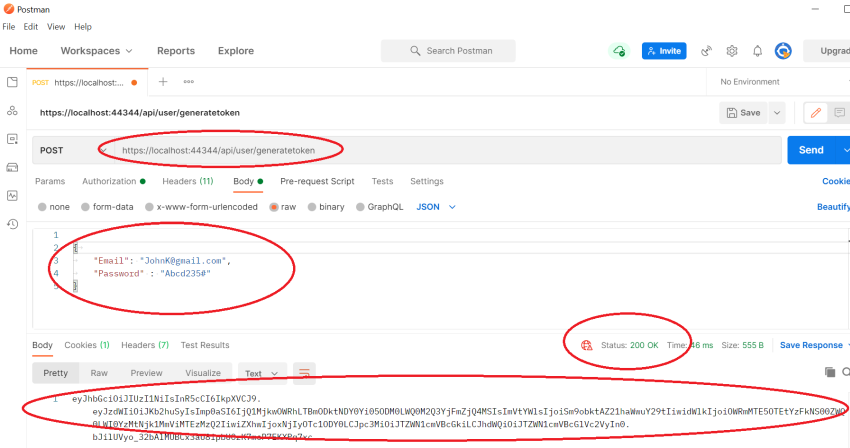Open the Monitors sidebar icon
The width and height of the screenshot is (850, 448).
[12, 195]
